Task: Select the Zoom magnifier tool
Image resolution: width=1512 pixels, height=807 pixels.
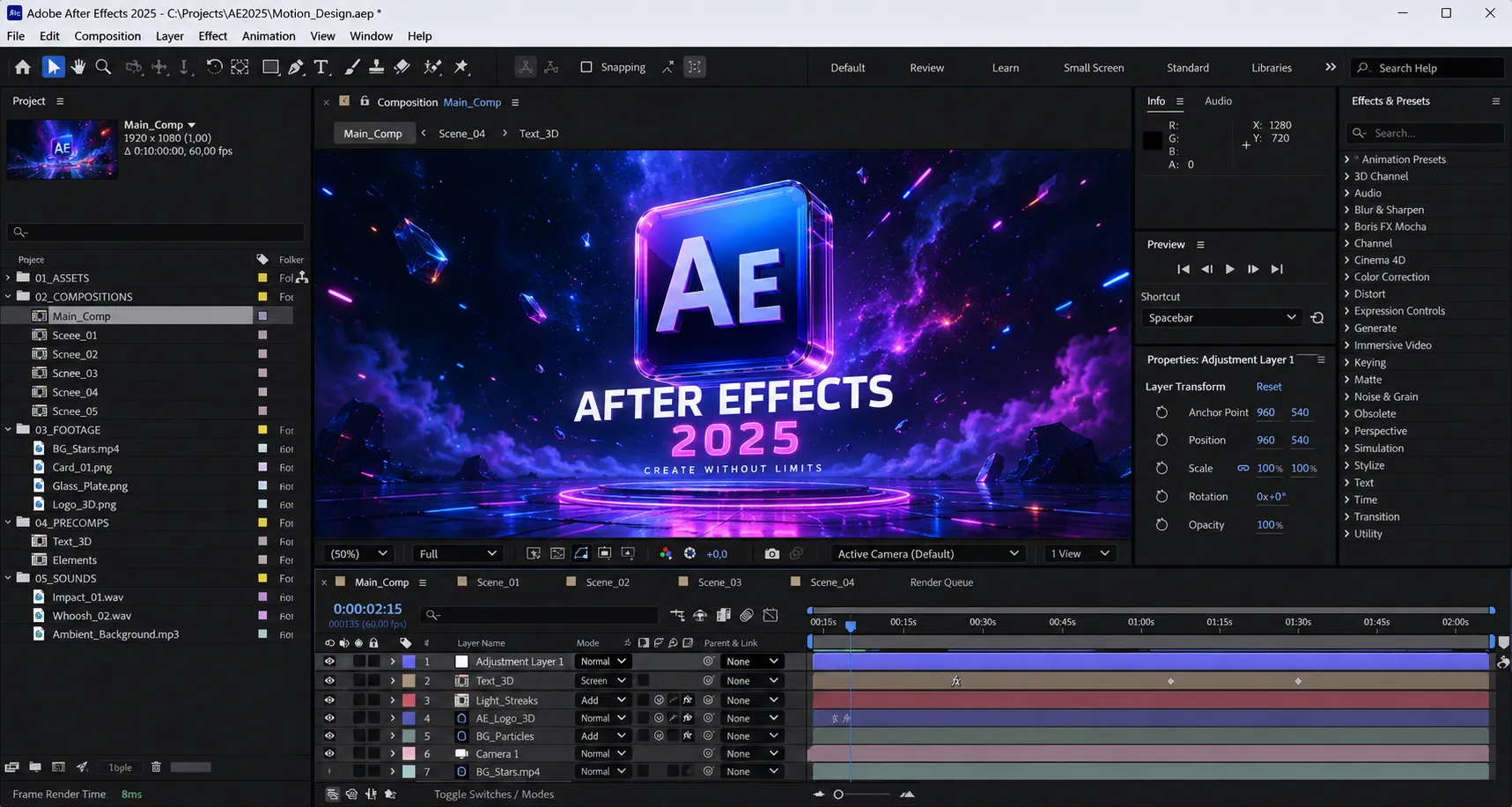Action: (x=103, y=67)
